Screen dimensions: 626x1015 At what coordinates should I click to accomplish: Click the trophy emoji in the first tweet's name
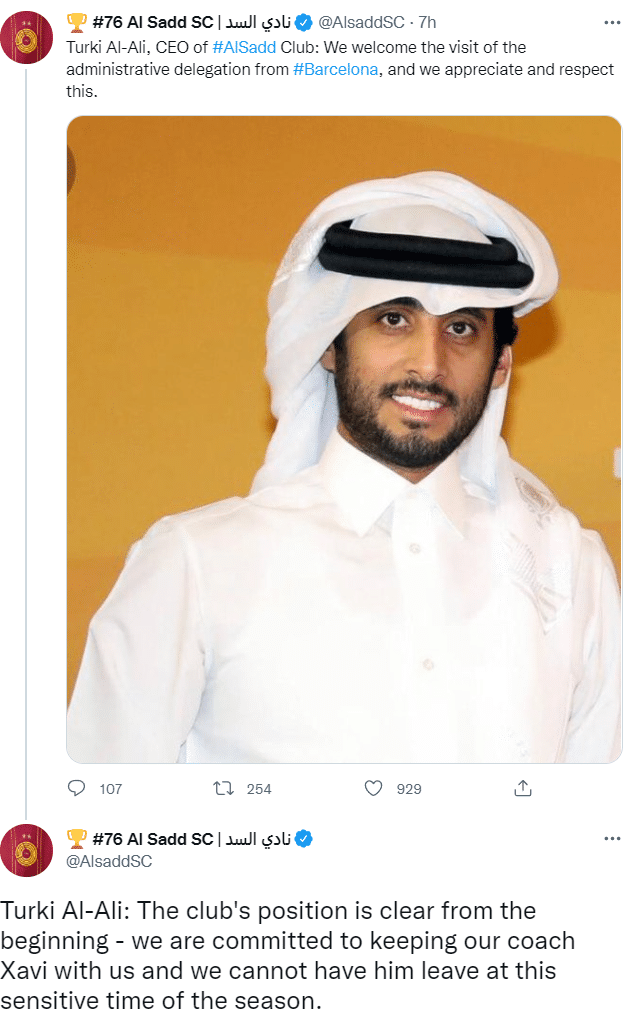76,22
